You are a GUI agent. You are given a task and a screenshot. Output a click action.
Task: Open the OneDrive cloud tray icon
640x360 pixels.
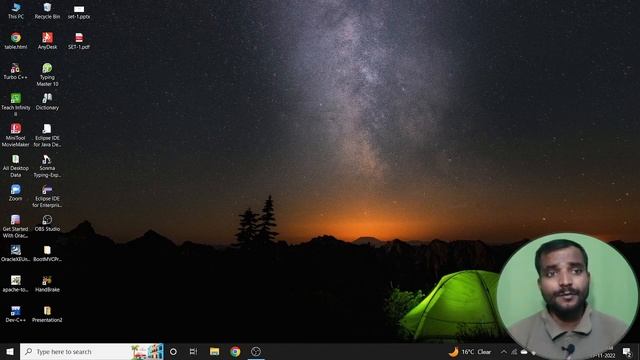click(524, 351)
